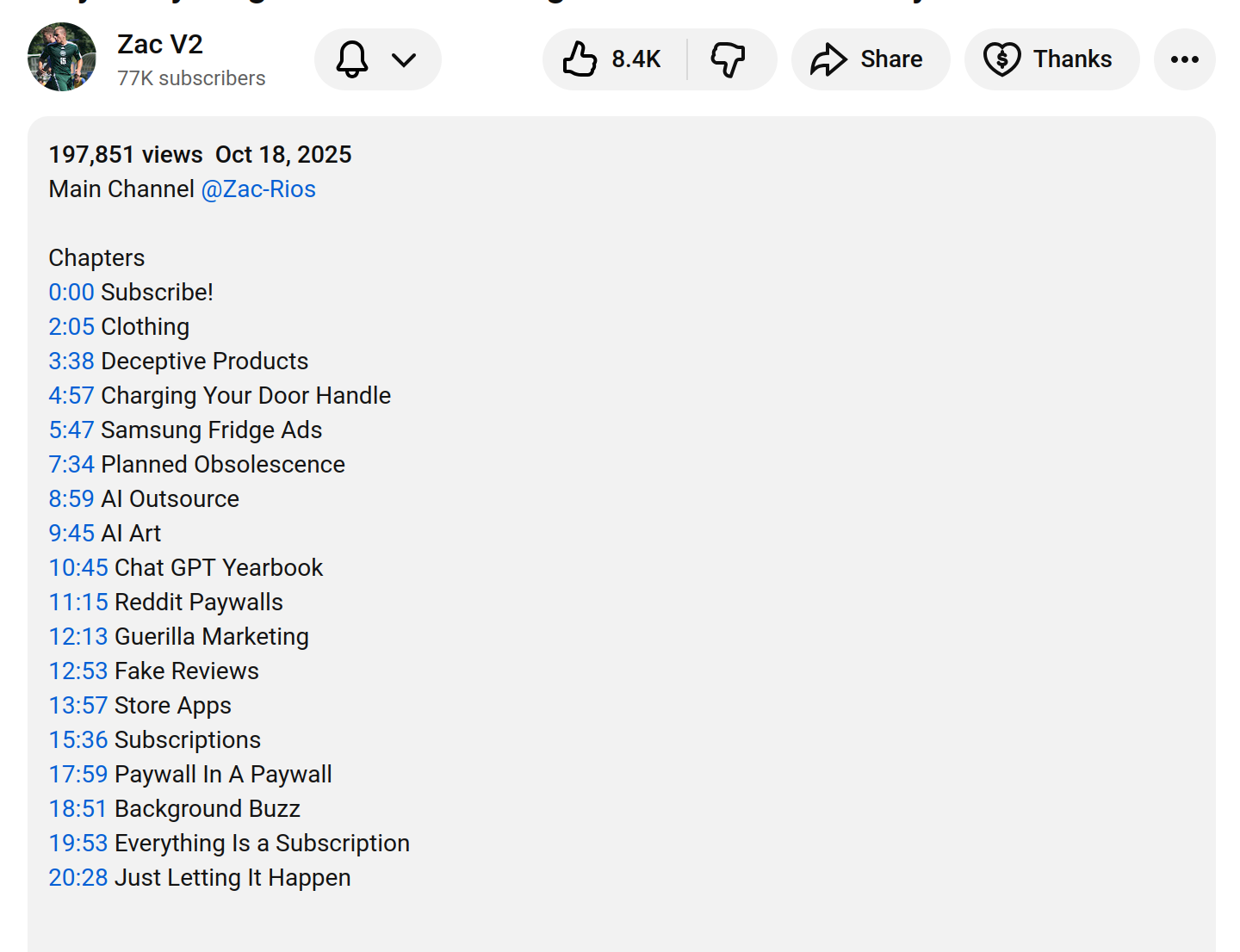Send a Thanks with heart-dollar icon
The height and width of the screenshot is (952, 1240).
tap(1051, 59)
